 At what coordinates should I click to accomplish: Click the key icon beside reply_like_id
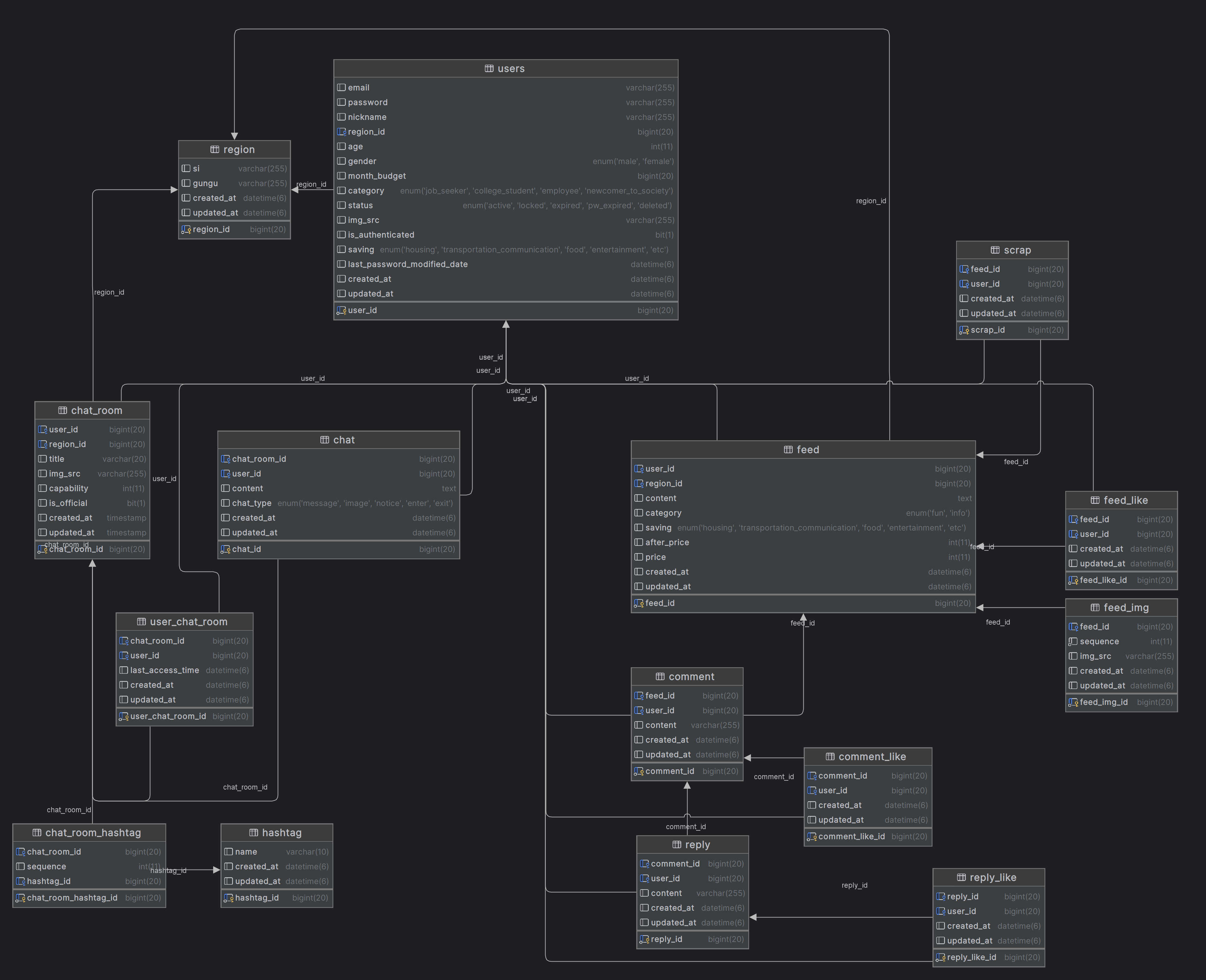pos(940,957)
